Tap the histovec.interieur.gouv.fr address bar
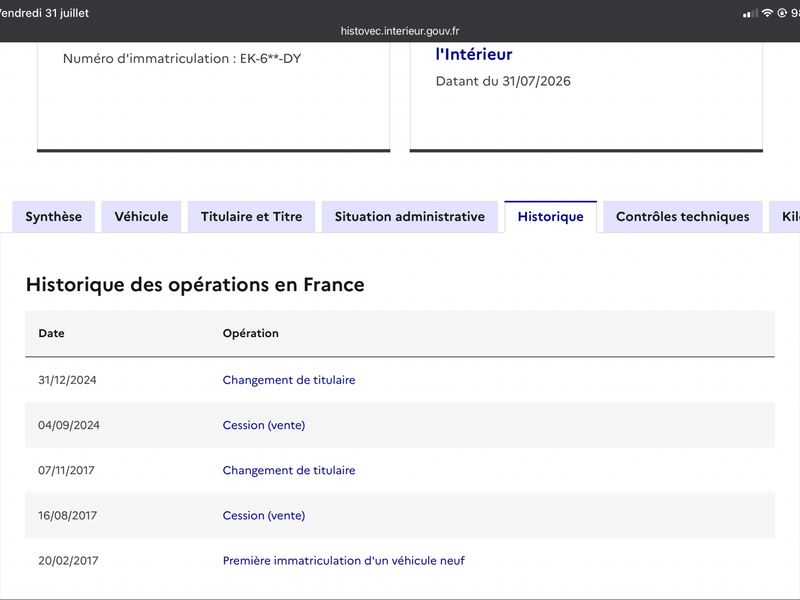The height and width of the screenshot is (600, 800). tap(400, 31)
